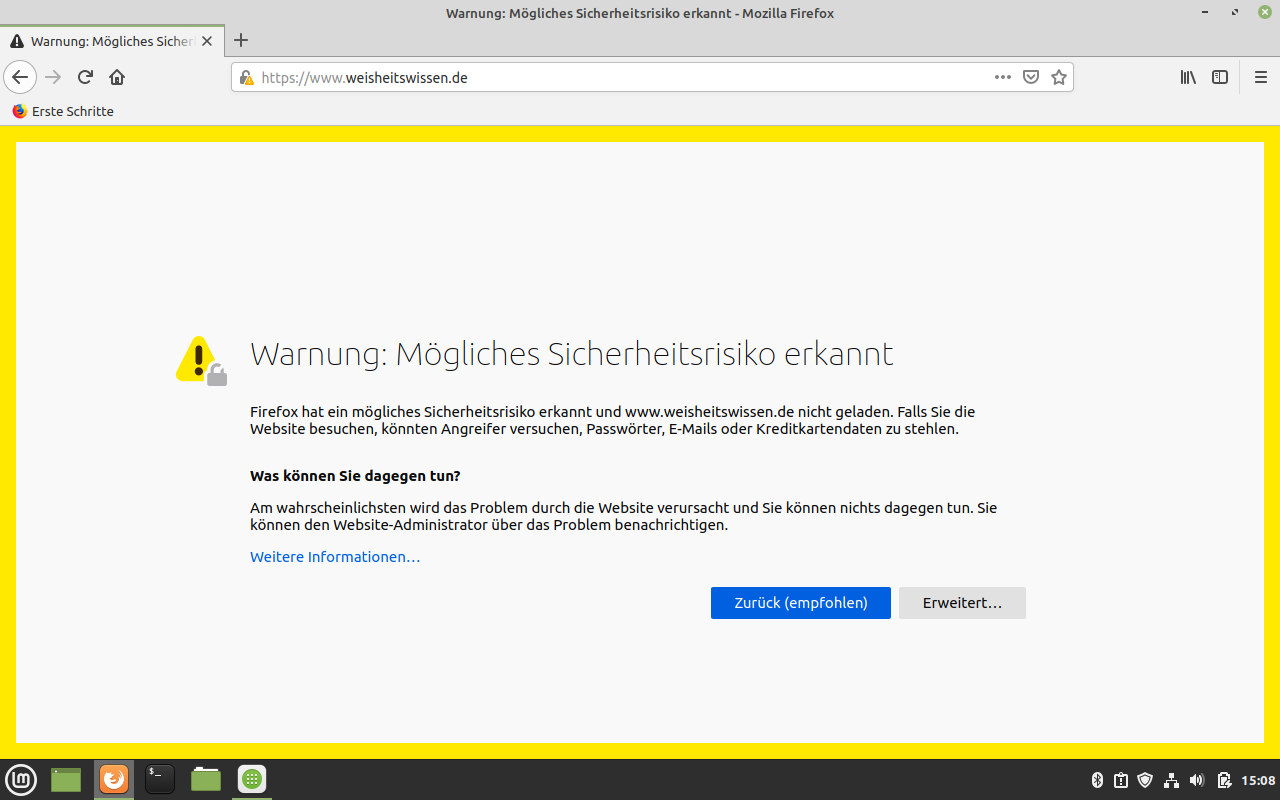Bookmark this page with the star
Viewport: 1280px width, 800px height.
[1059, 77]
